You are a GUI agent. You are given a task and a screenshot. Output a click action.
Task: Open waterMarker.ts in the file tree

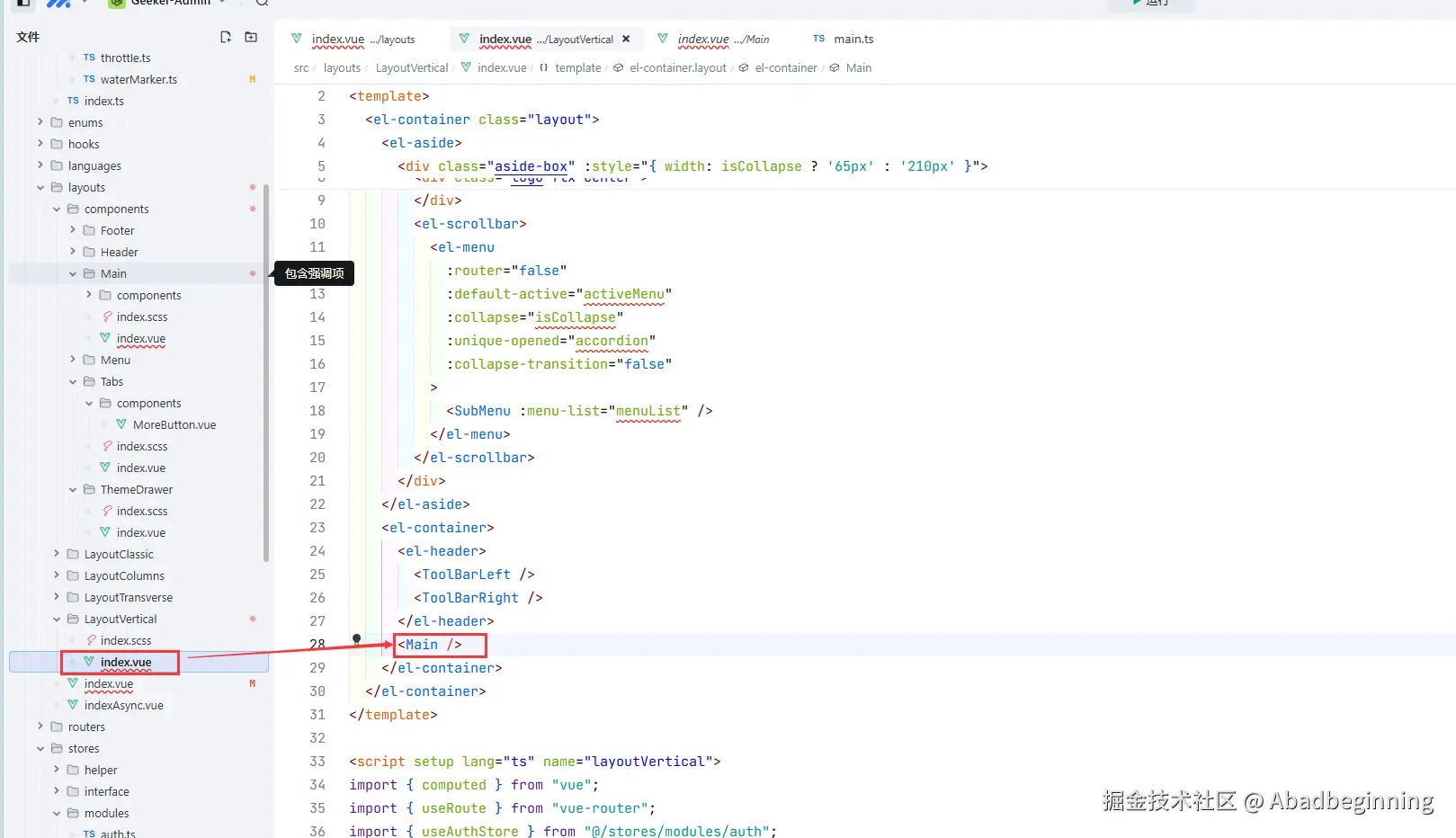pyautogui.click(x=139, y=79)
